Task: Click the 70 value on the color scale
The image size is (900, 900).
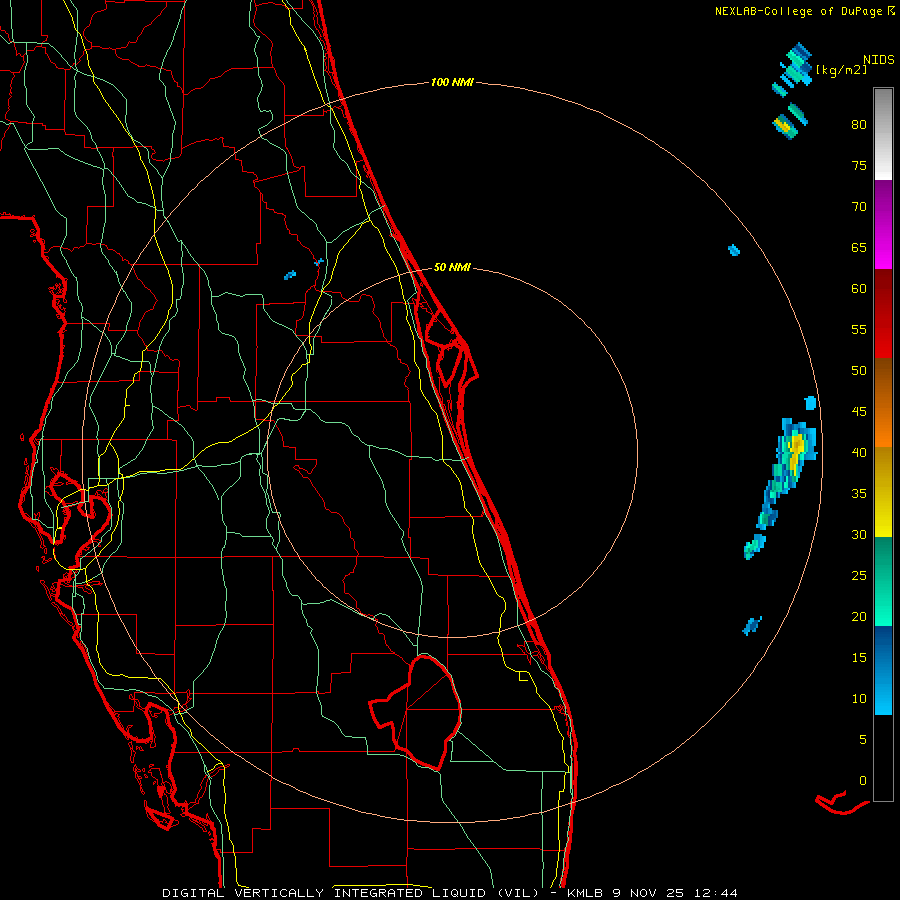Action: pyautogui.click(x=859, y=207)
